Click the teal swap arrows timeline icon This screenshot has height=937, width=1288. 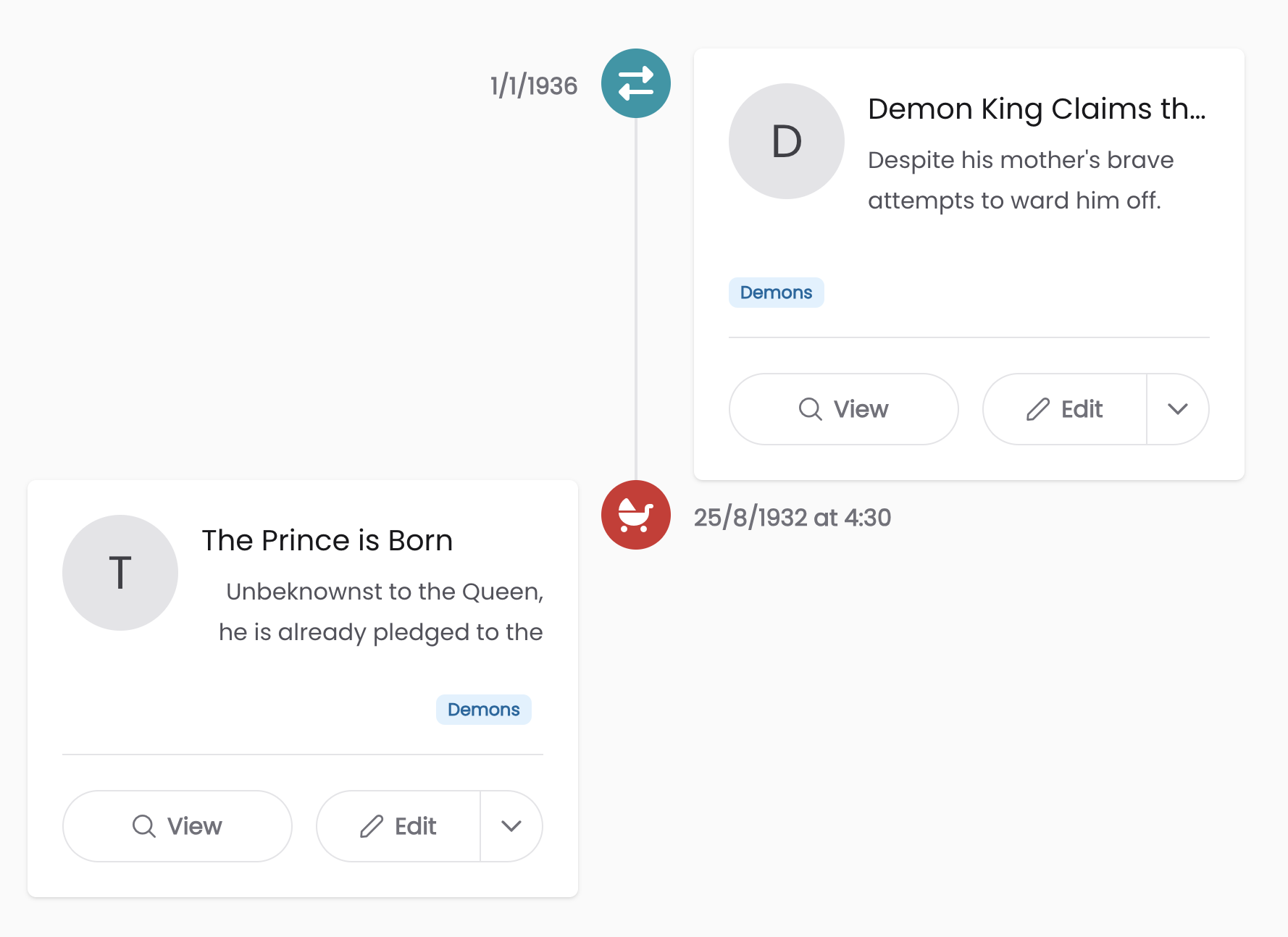tap(635, 83)
